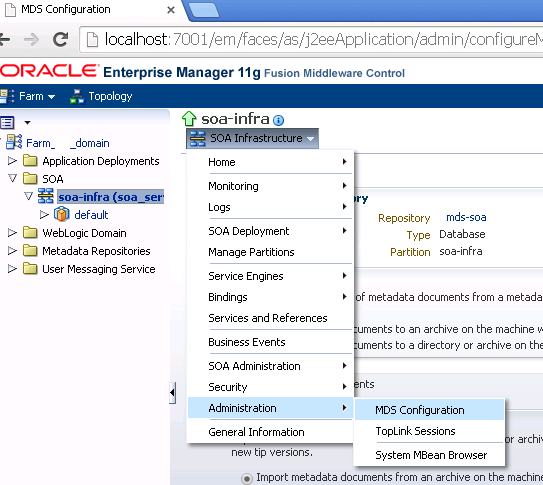Click the Metadata Repositories folder icon
The width and height of the screenshot is (543, 485).
coord(30,250)
